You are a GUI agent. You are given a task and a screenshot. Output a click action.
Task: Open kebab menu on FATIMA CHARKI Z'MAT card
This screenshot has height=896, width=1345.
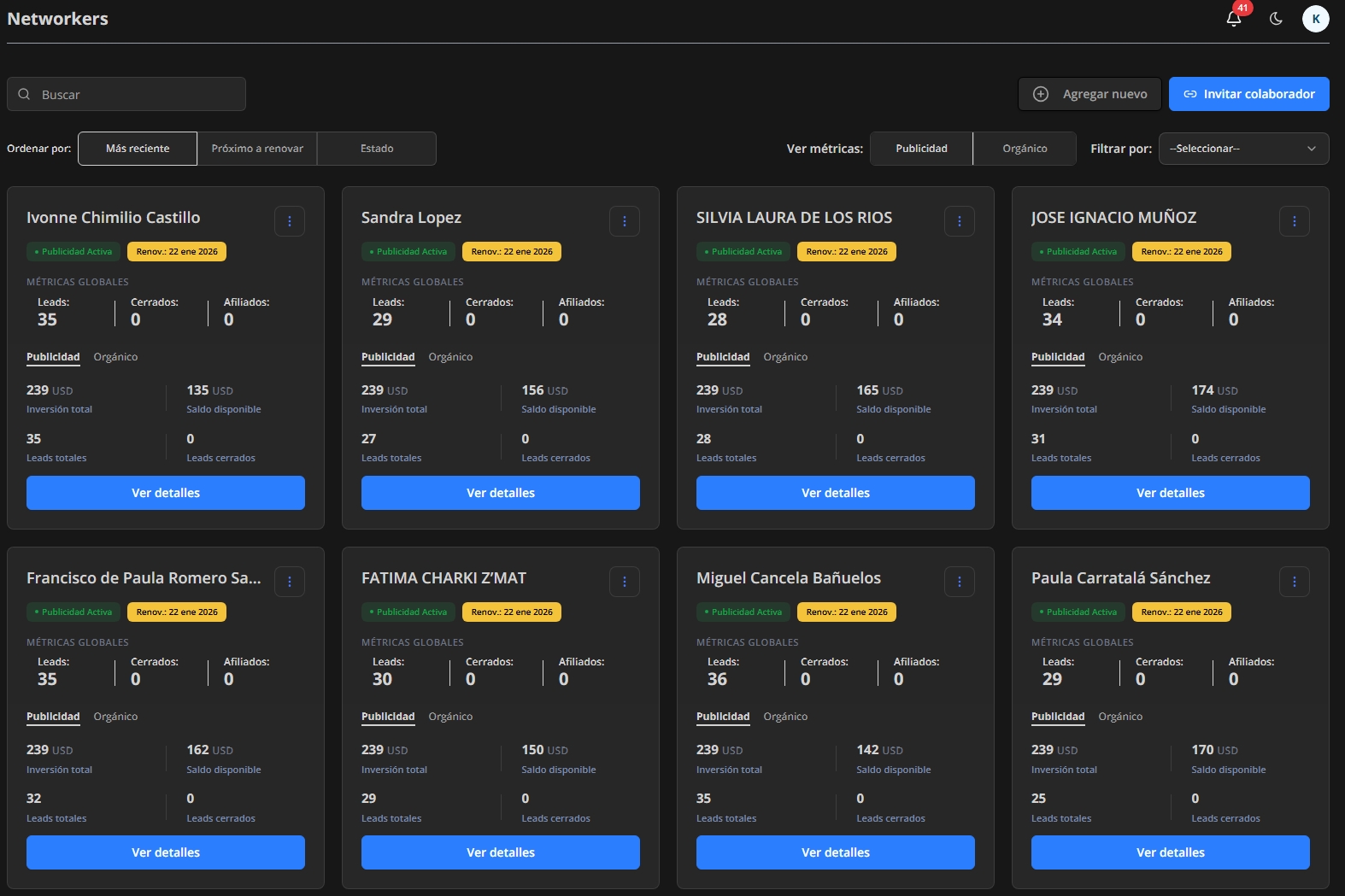pyautogui.click(x=625, y=582)
